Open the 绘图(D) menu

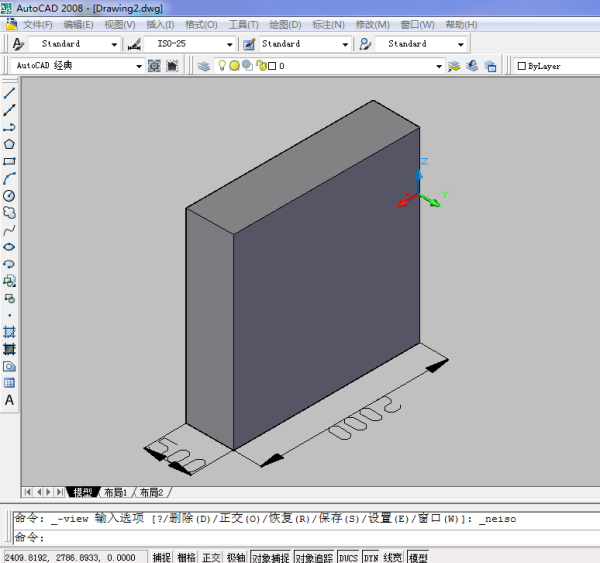[x=285, y=25]
